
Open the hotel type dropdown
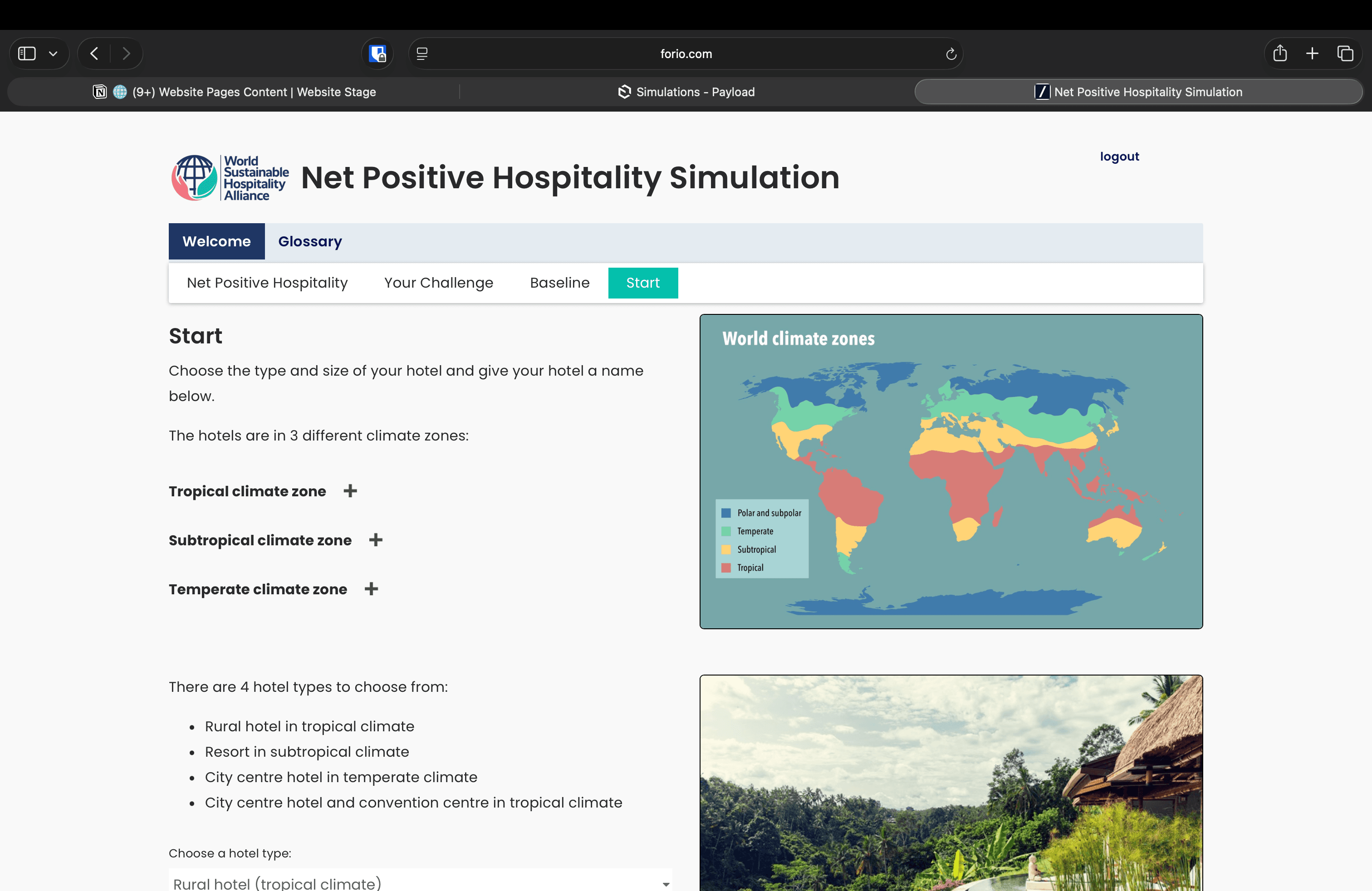coord(420,882)
